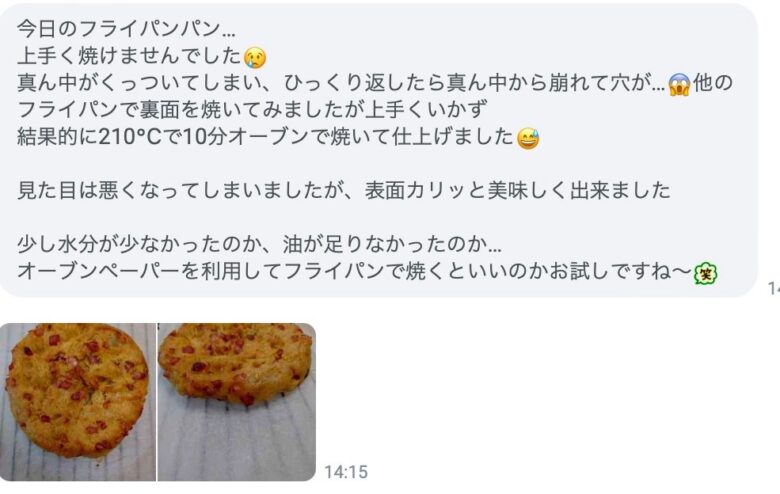Click the phrase 油が足りなかったのか…
This screenshot has width=780, height=494.
click(x=392, y=244)
